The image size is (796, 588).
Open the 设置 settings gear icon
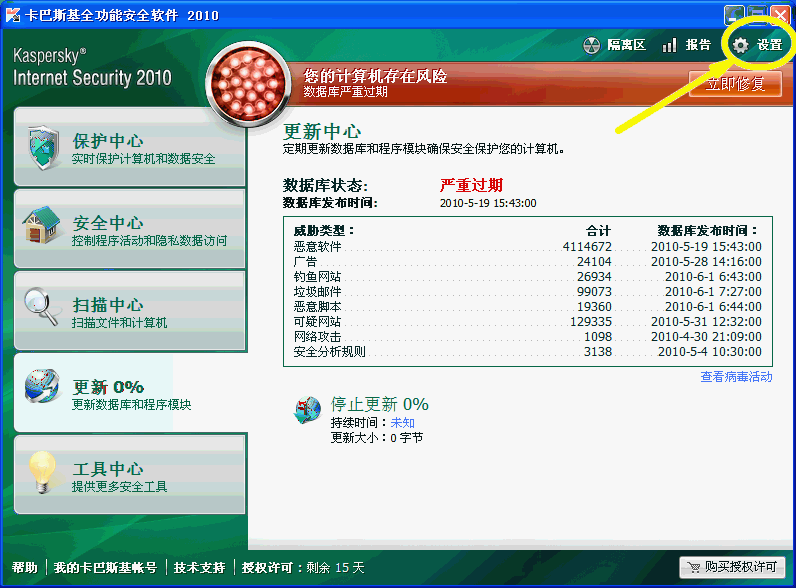(x=740, y=45)
